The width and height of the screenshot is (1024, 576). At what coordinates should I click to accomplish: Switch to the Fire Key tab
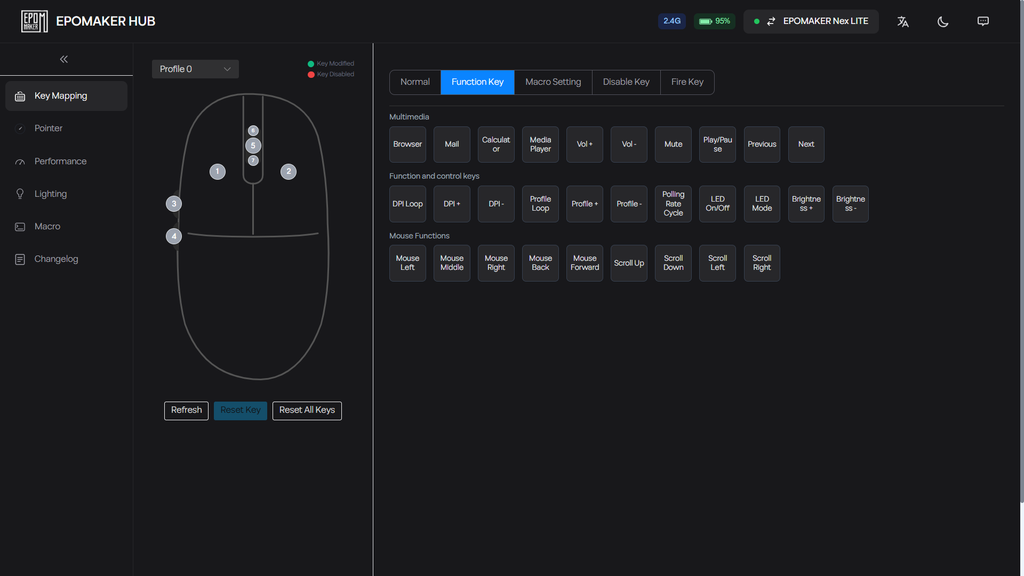[687, 82]
